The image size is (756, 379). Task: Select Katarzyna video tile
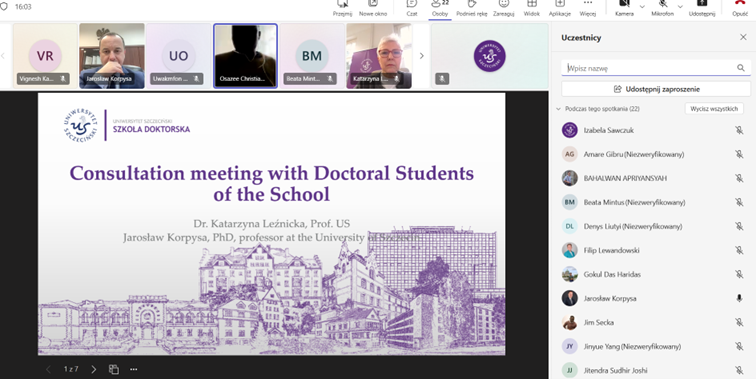379,56
